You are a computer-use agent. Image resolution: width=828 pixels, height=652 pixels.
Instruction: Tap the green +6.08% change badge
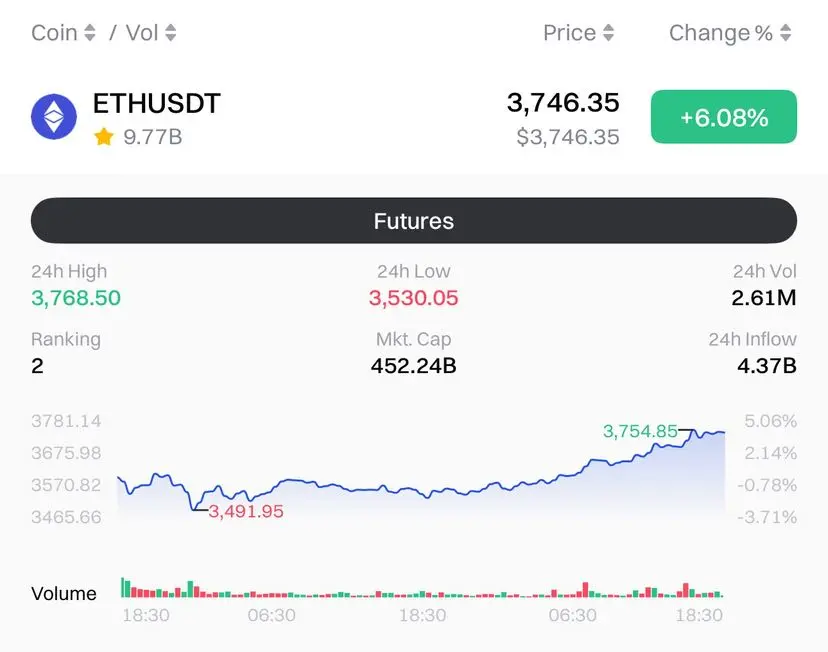click(724, 117)
